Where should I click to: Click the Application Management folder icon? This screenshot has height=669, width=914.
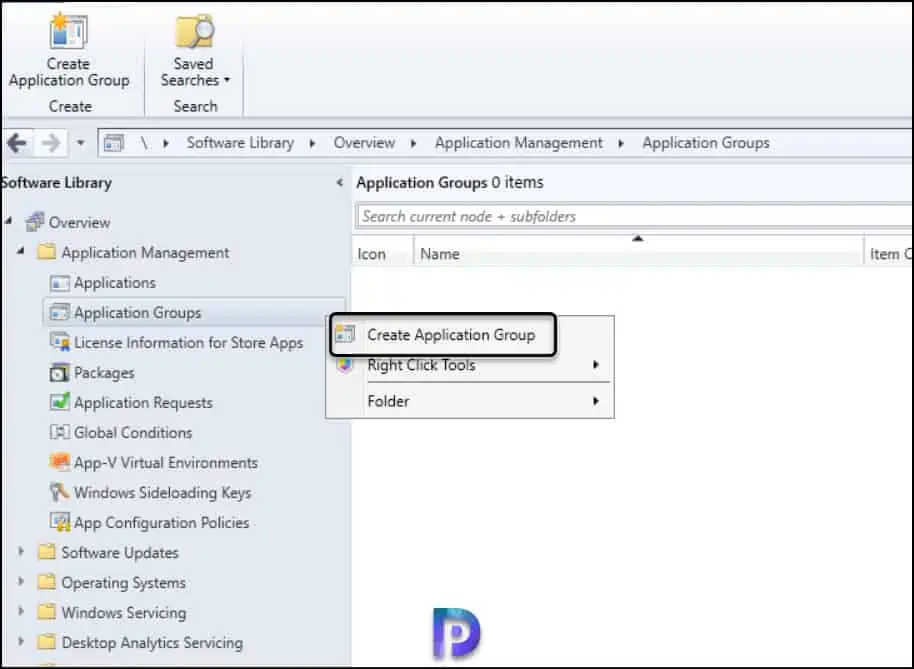47,252
